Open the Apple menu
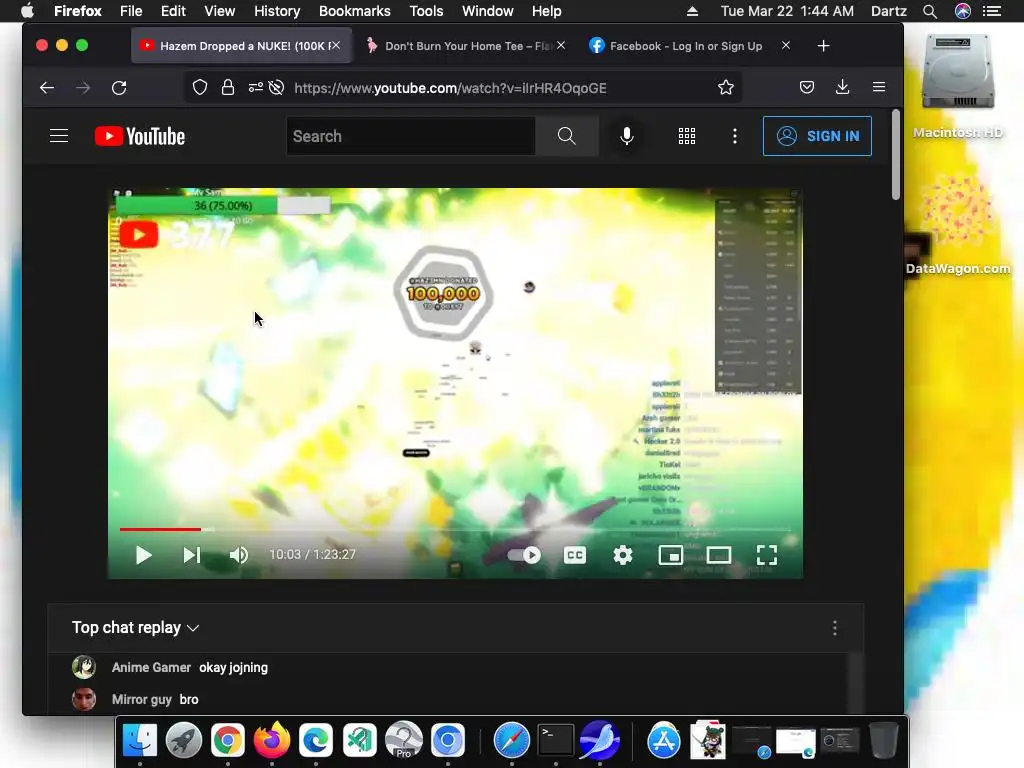This screenshot has height=768, width=1024. click(x=27, y=11)
